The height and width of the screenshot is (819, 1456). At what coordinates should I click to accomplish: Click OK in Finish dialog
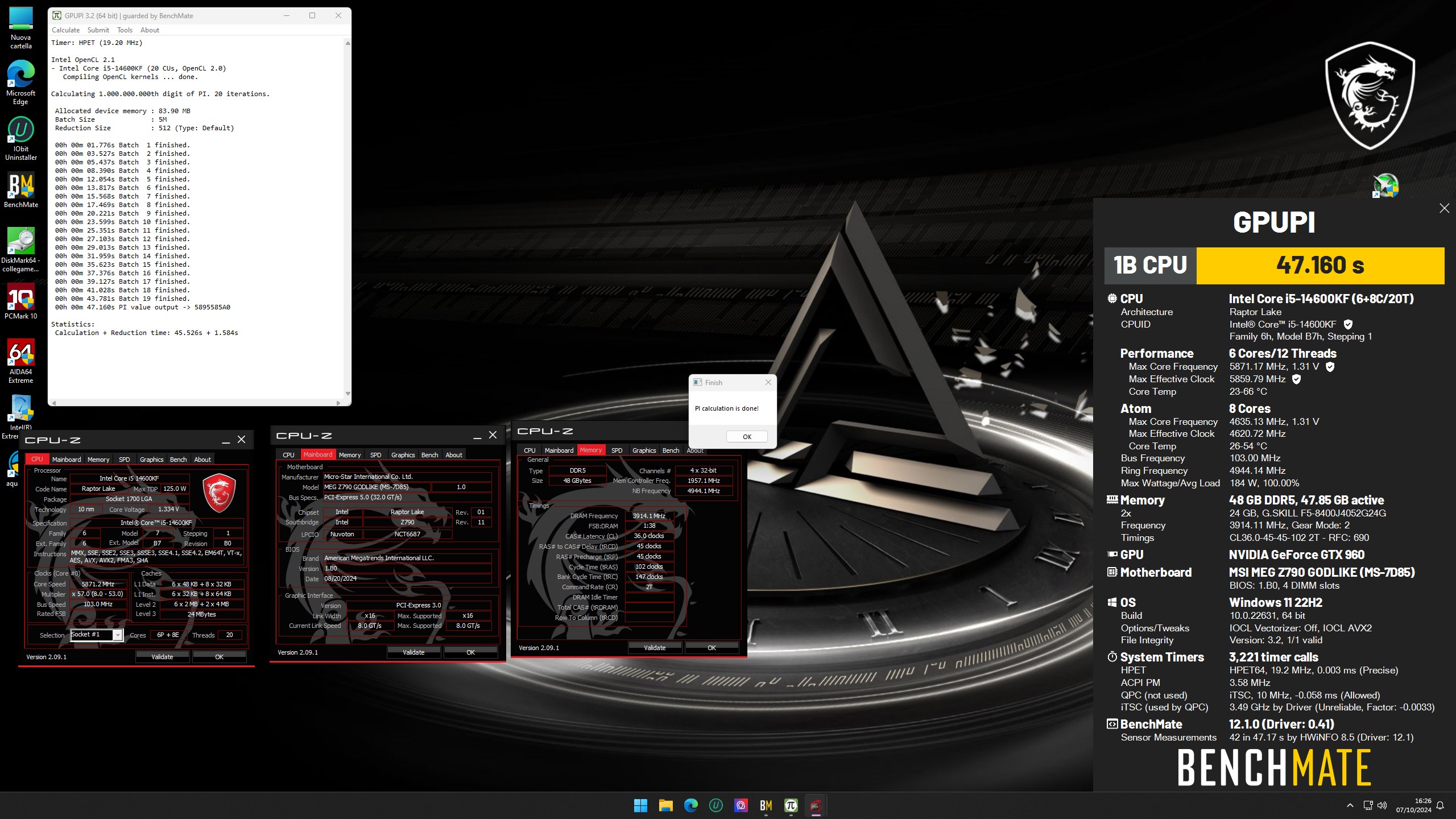[x=747, y=437]
